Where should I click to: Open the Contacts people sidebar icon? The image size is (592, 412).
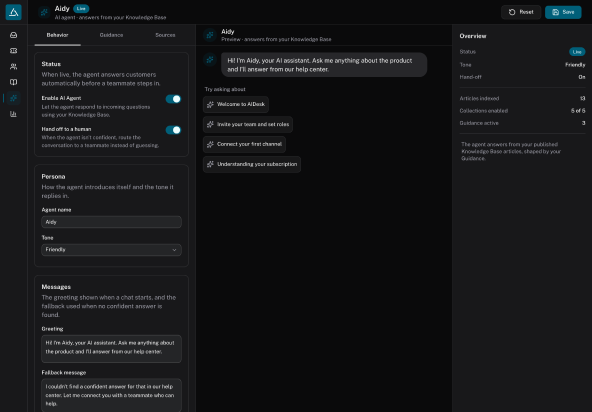14,66
